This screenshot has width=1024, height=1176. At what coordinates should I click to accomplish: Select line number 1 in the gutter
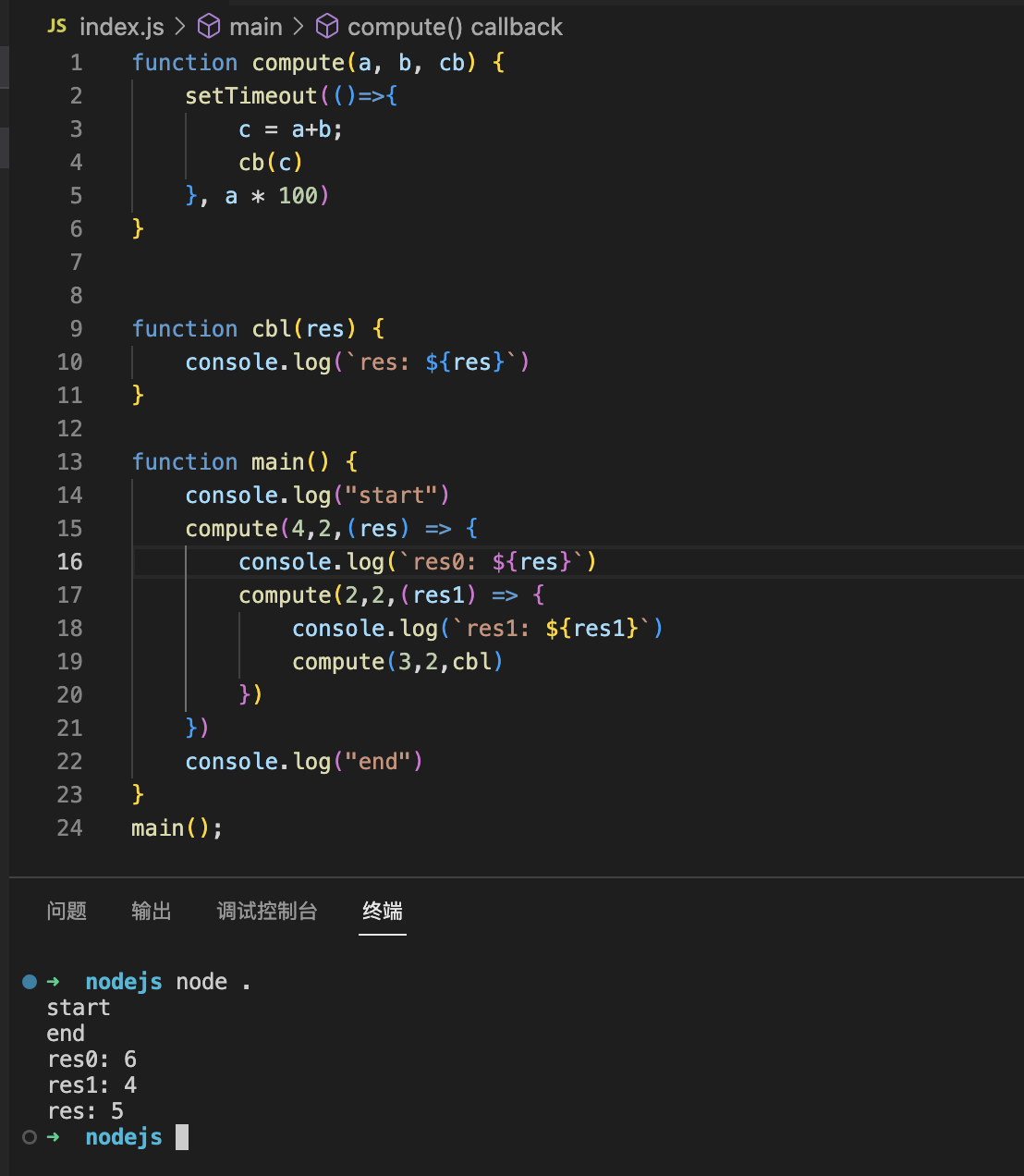77,63
